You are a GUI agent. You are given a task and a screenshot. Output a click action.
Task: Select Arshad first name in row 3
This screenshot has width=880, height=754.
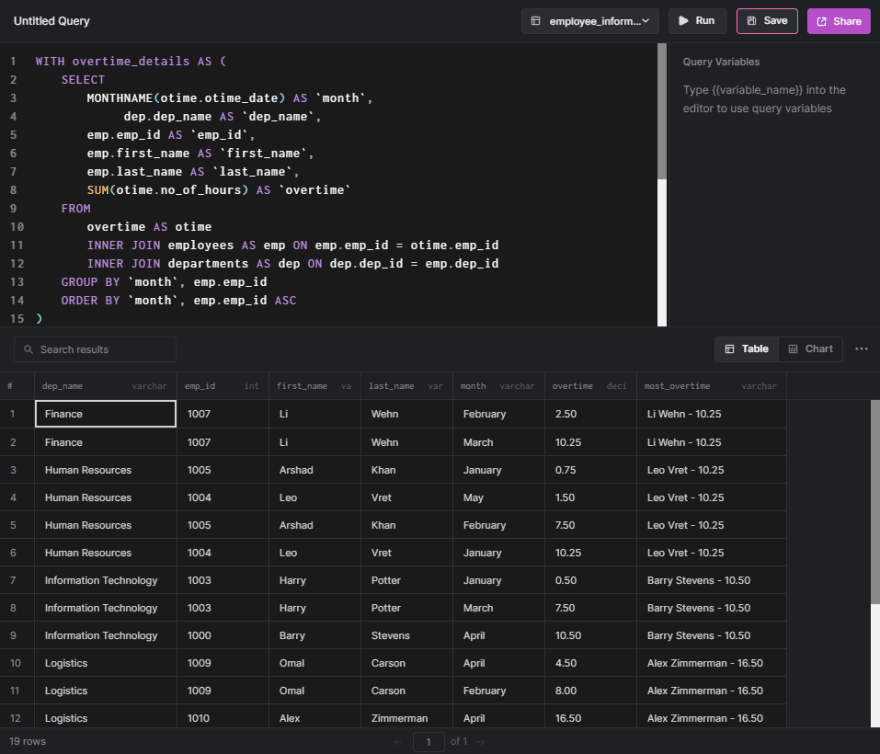click(x=315, y=470)
